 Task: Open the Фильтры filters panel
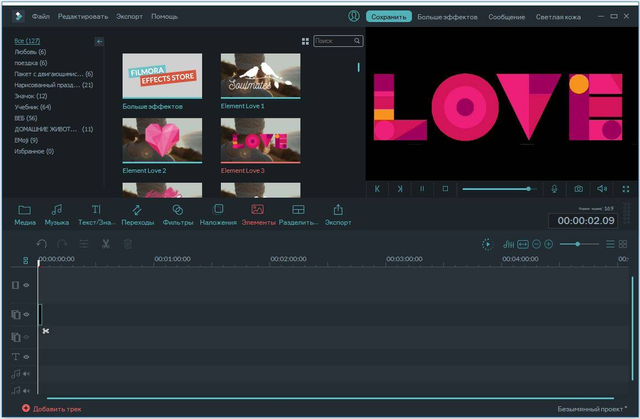click(178, 215)
